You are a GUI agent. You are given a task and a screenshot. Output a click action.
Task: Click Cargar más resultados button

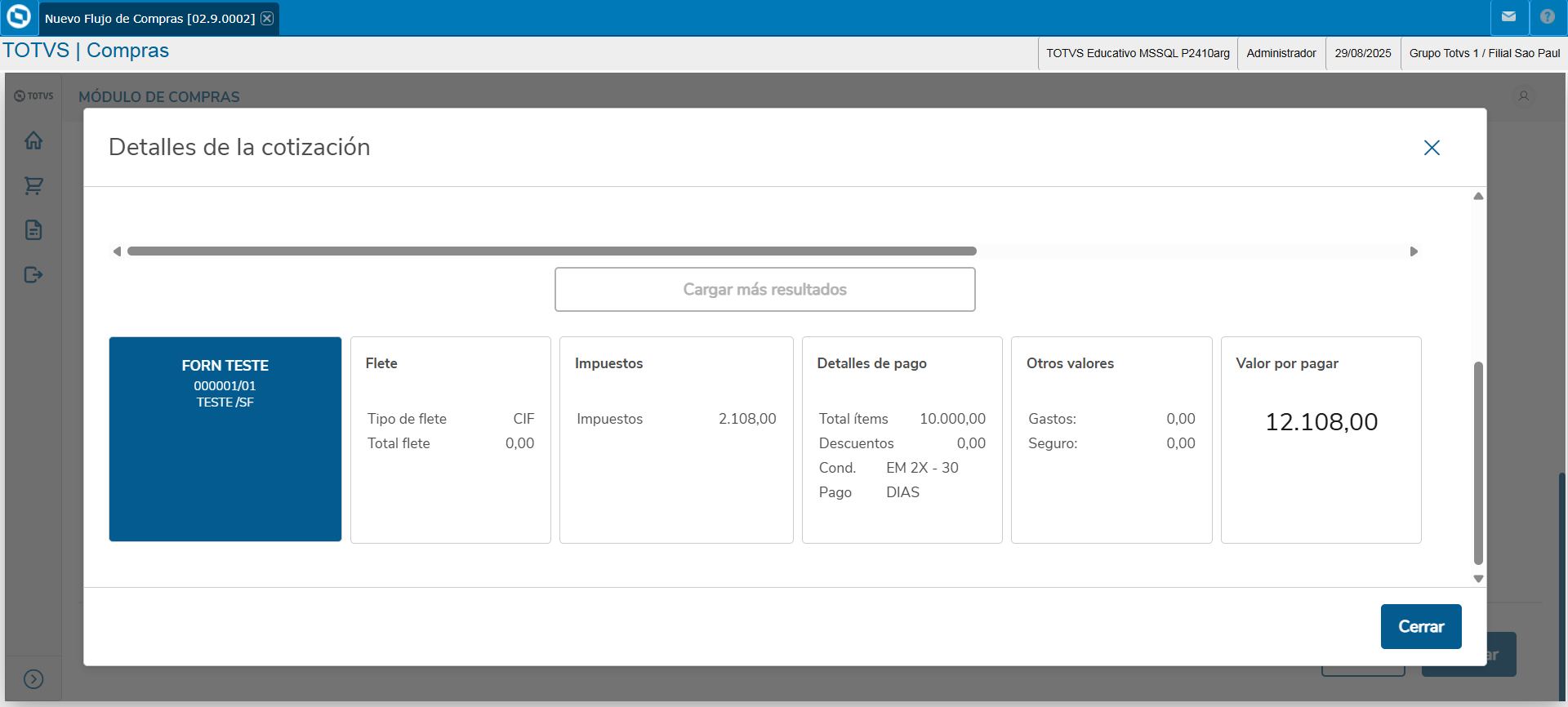click(x=765, y=290)
